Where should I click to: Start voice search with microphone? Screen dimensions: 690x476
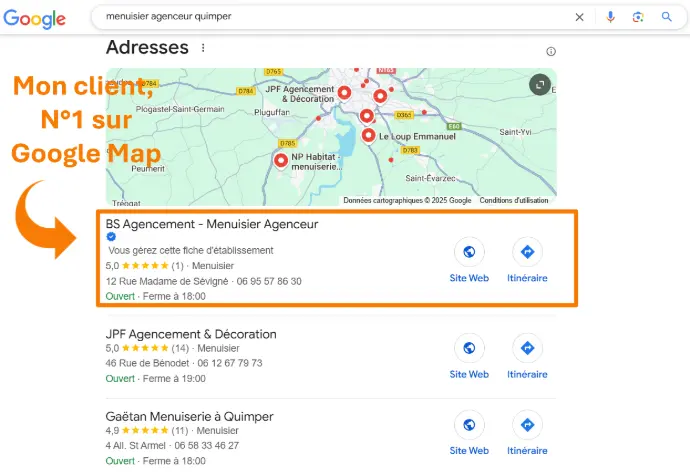(610, 17)
